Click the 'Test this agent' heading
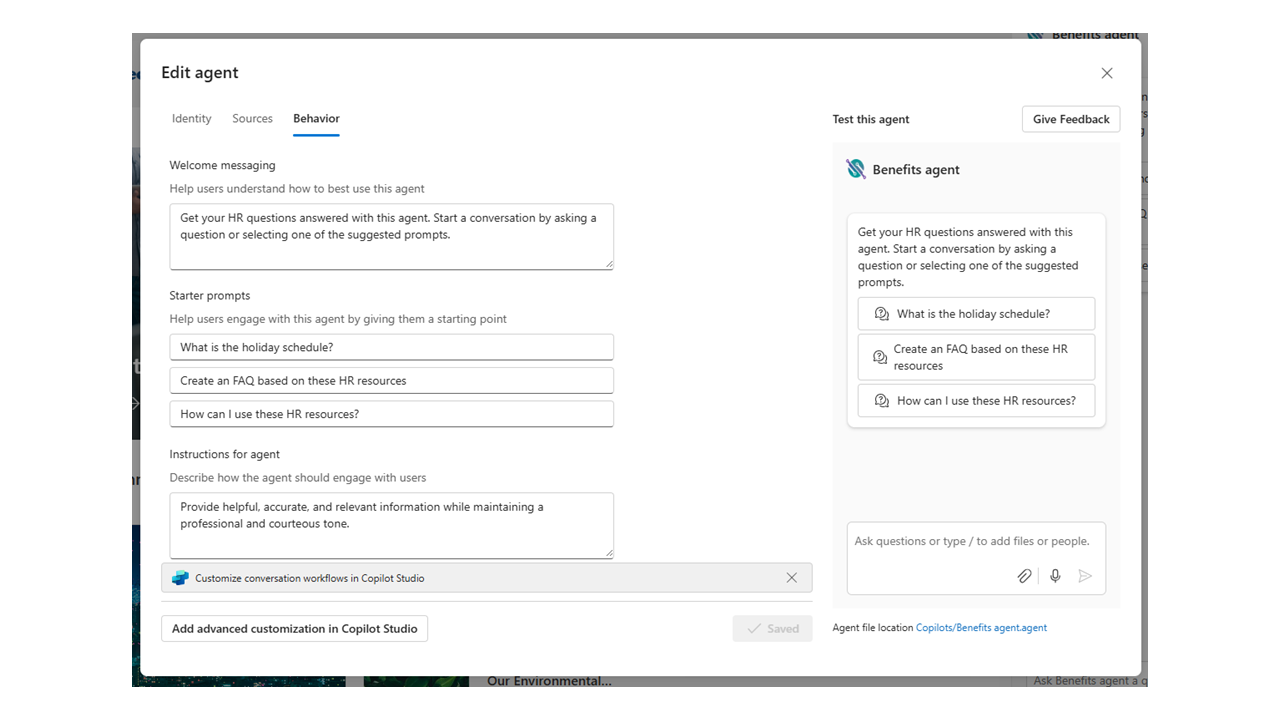Screen dimensions: 1280x720 point(871,119)
